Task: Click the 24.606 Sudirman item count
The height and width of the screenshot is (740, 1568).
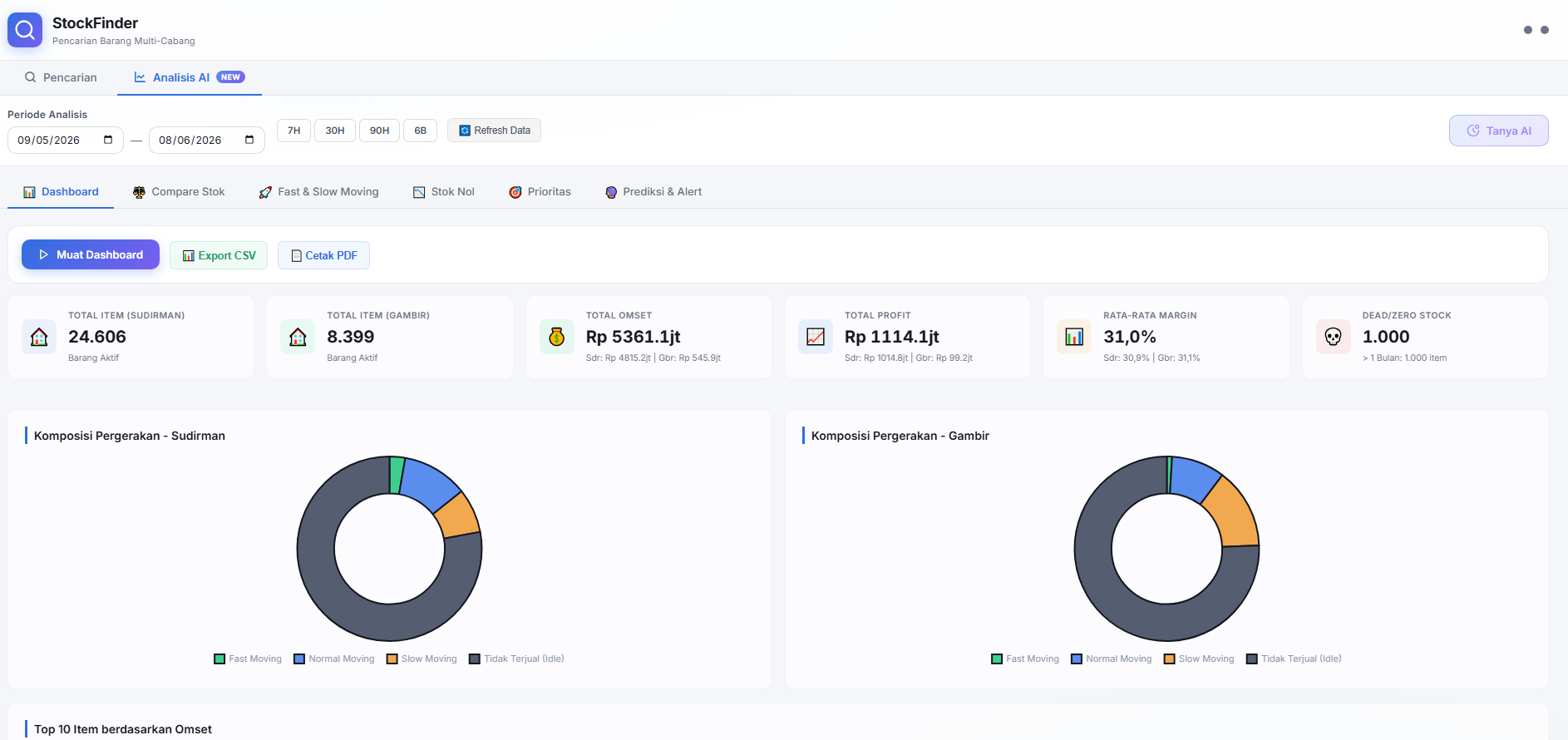Action: pos(97,337)
